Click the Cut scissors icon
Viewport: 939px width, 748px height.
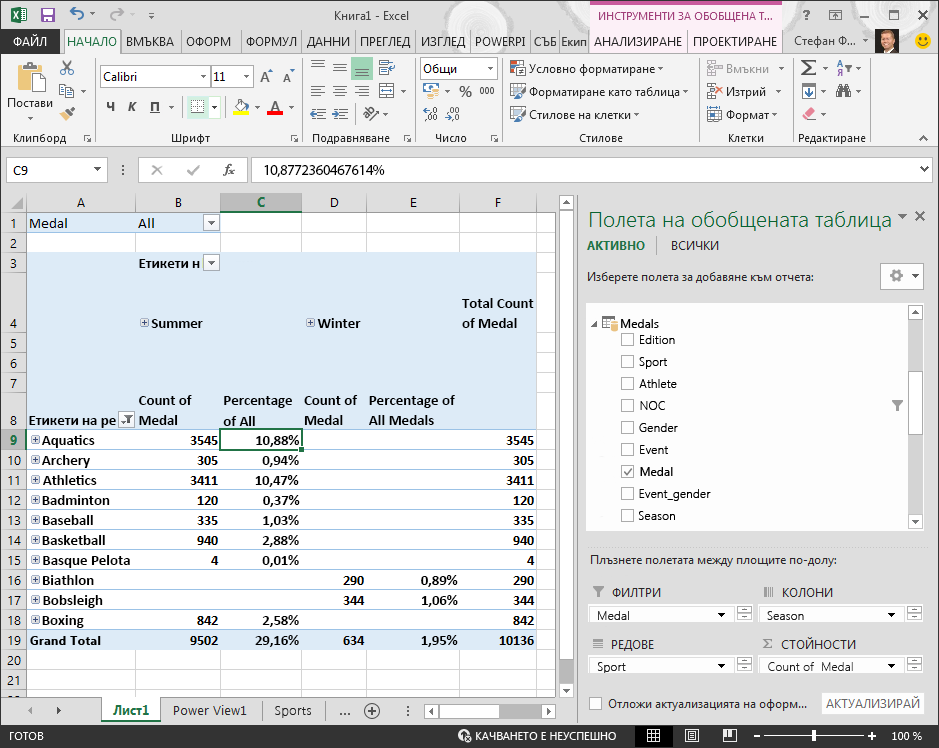click(67, 68)
